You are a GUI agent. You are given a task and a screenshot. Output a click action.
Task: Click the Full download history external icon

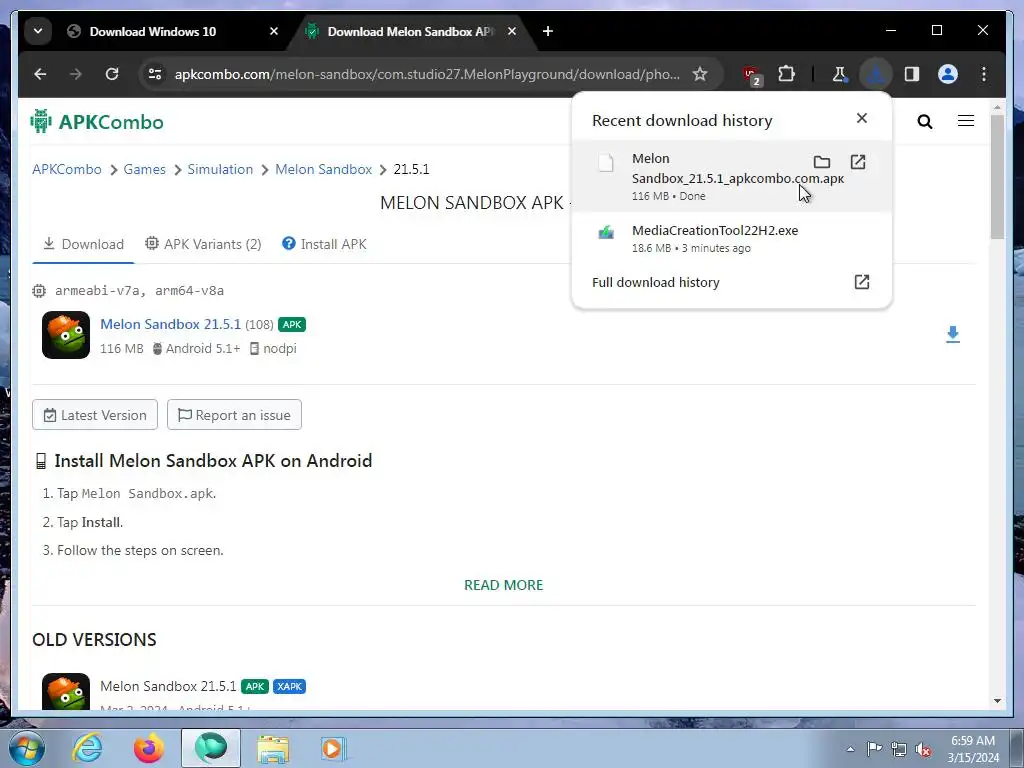[862, 281]
